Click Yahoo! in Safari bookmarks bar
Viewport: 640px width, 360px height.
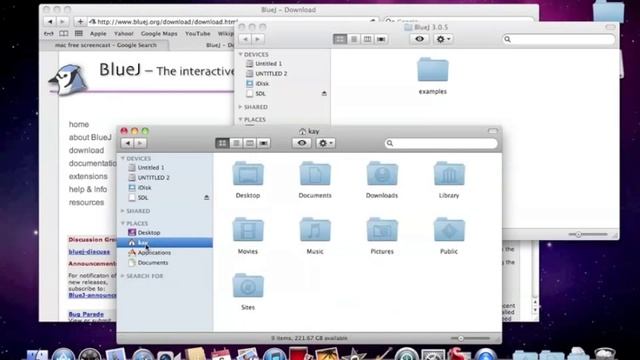123,34
